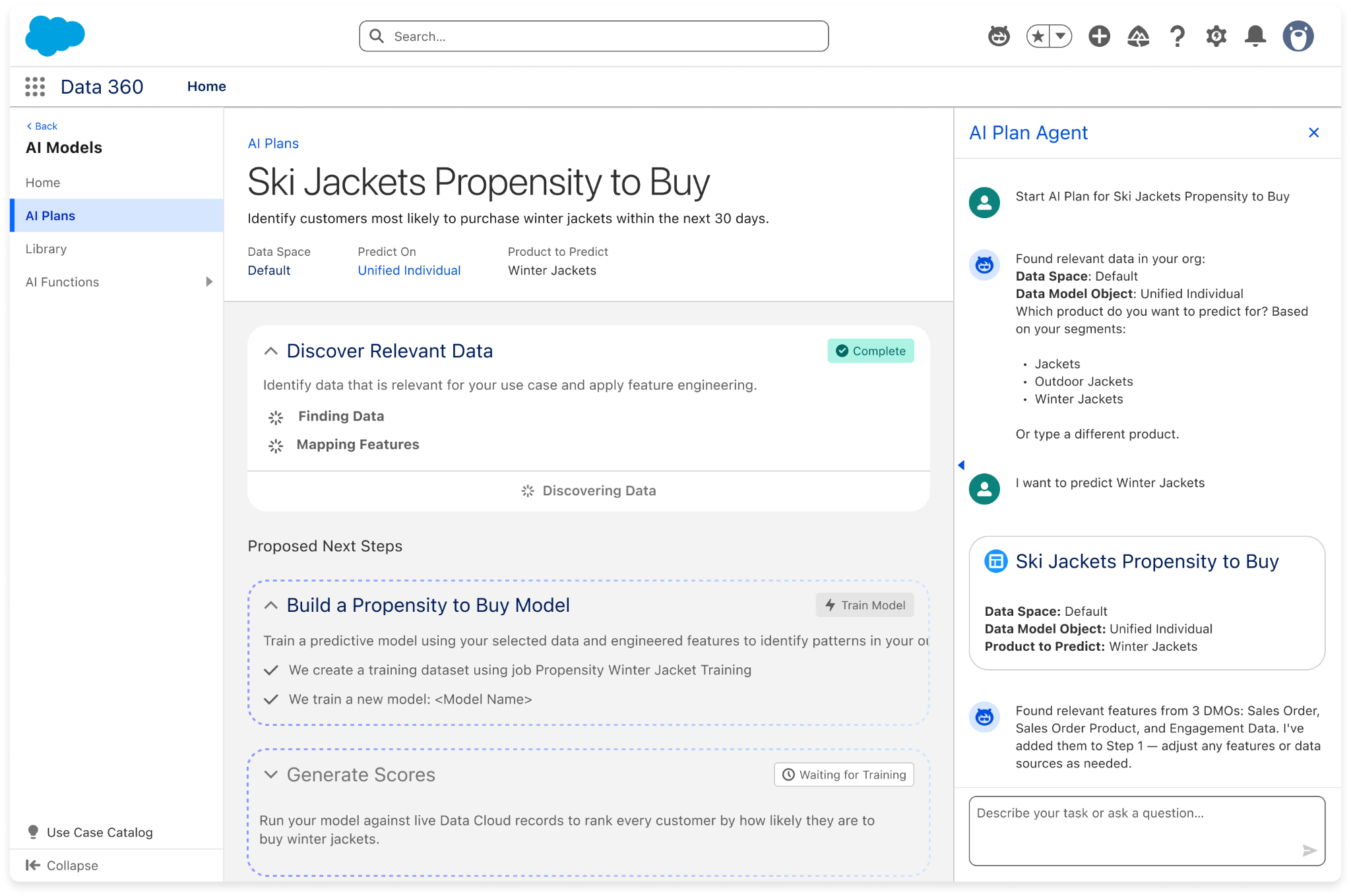The width and height of the screenshot is (1351, 896).
Task: Open the Use Case Catalog
Action: coord(100,832)
